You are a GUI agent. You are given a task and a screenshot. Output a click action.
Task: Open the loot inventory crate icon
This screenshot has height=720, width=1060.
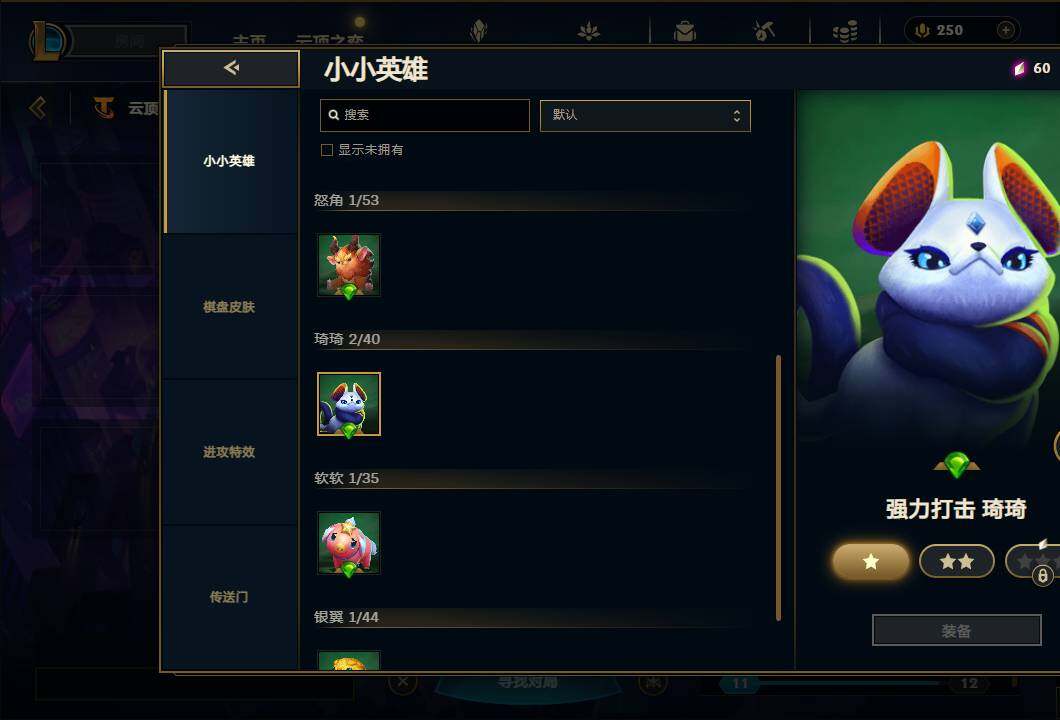[x=684, y=30]
